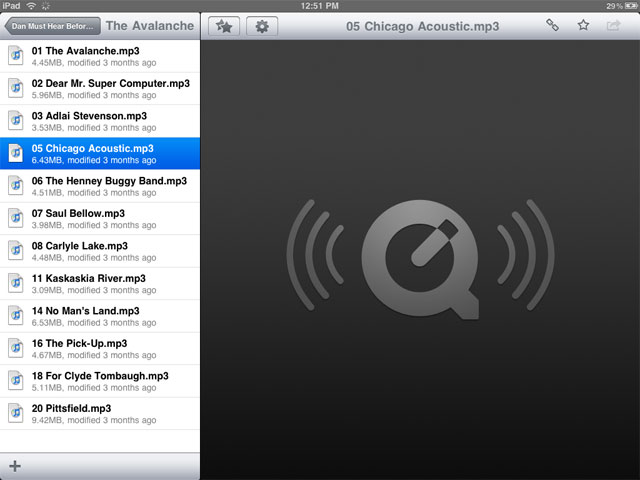The image size is (640, 480).
Task: Tap audio file icon for 08 Carlyle Lake
Action: (x=16, y=250)
